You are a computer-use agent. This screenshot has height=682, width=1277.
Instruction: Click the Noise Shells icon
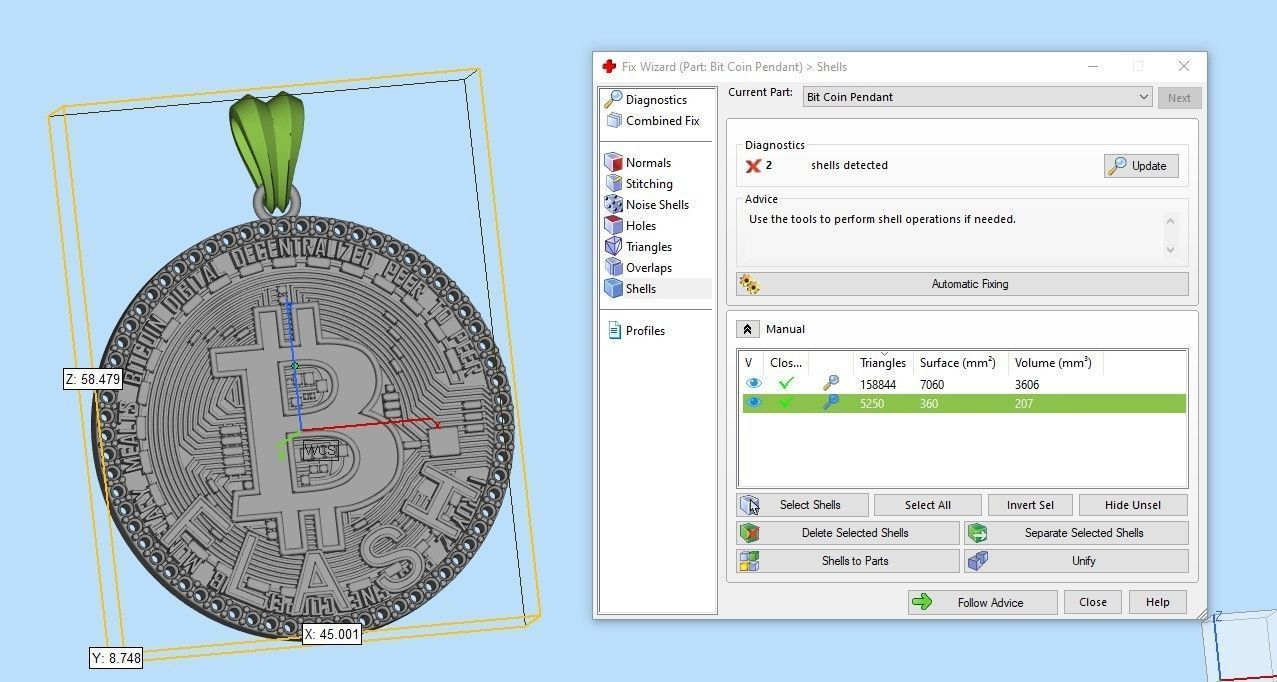point(613,205)
